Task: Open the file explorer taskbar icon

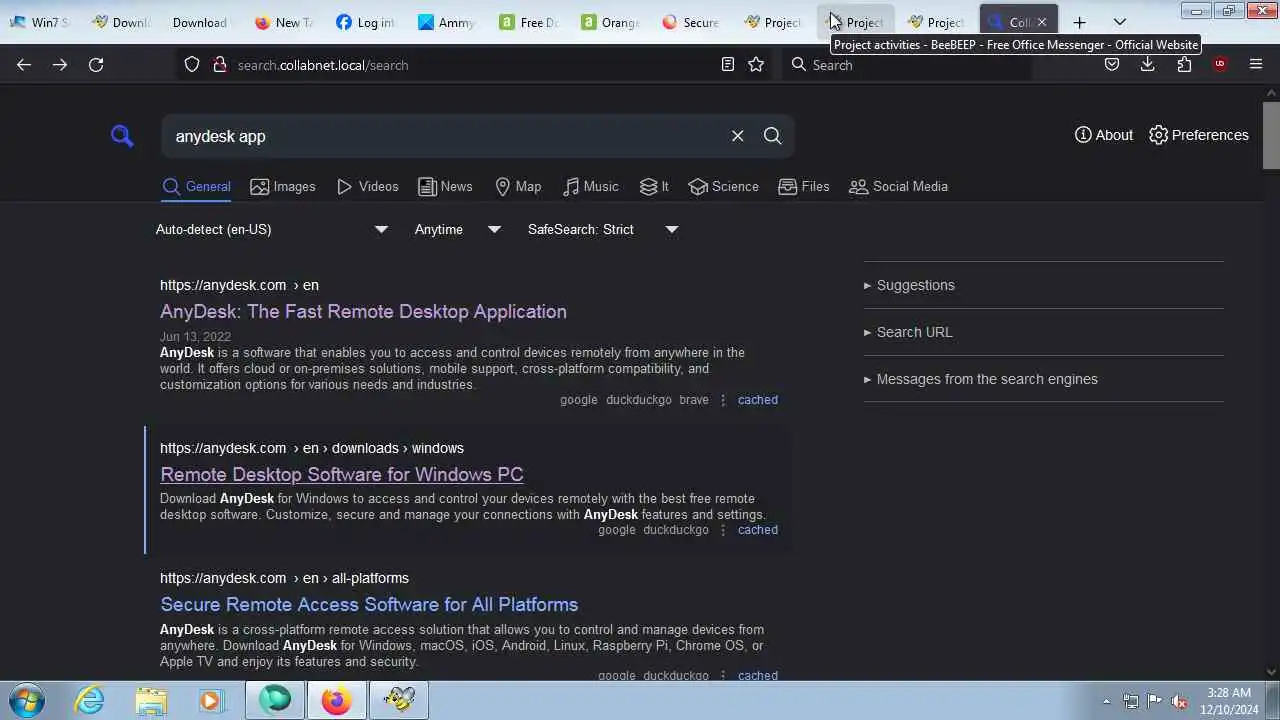Action: 151,700
